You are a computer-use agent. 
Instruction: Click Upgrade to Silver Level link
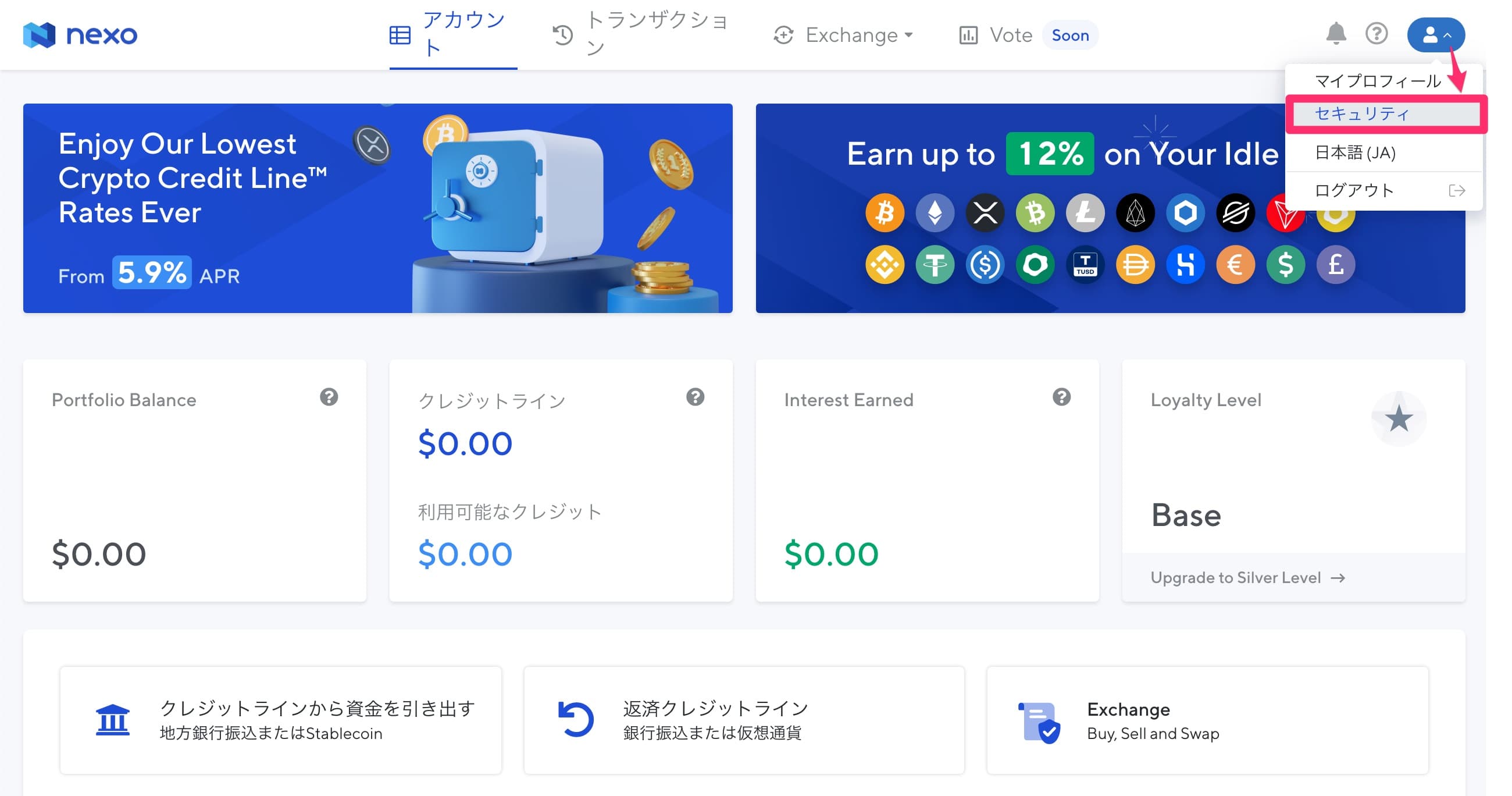point(1247,577)
